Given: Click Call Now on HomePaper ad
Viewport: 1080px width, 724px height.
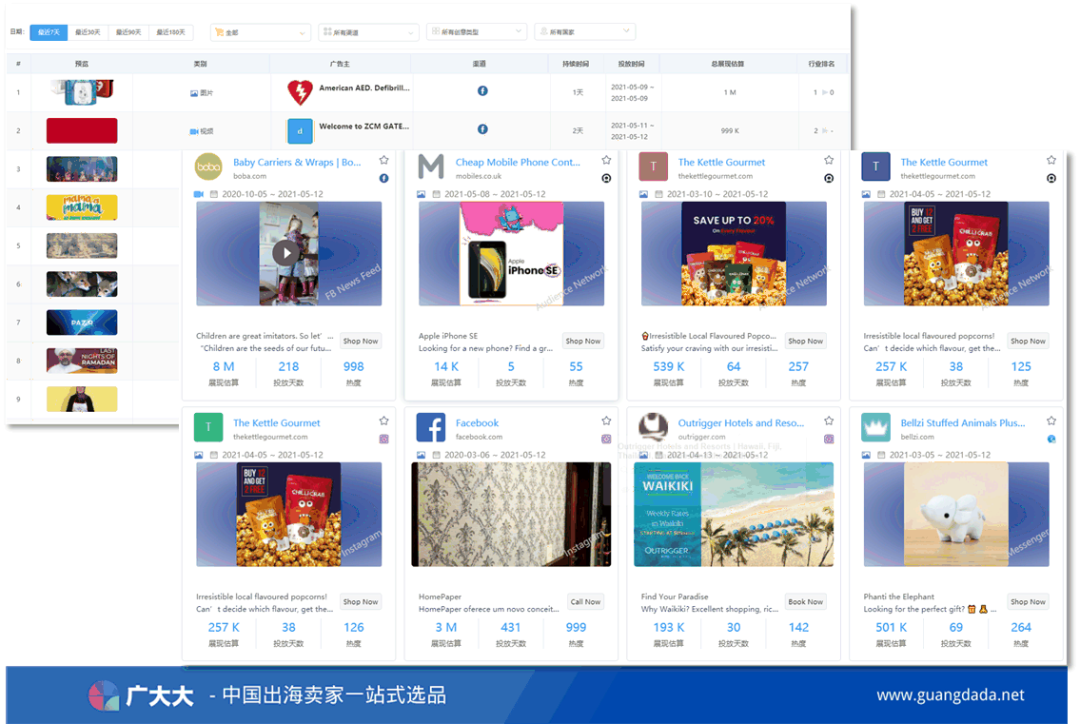Looking at the screenshot, I should click(585, 601).
